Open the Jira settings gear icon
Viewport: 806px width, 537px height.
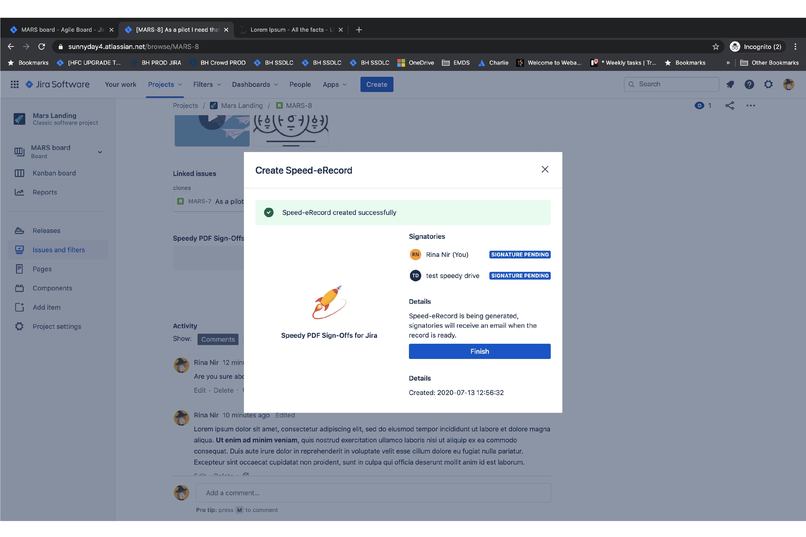pyautogui.click(x=768, y=84)
